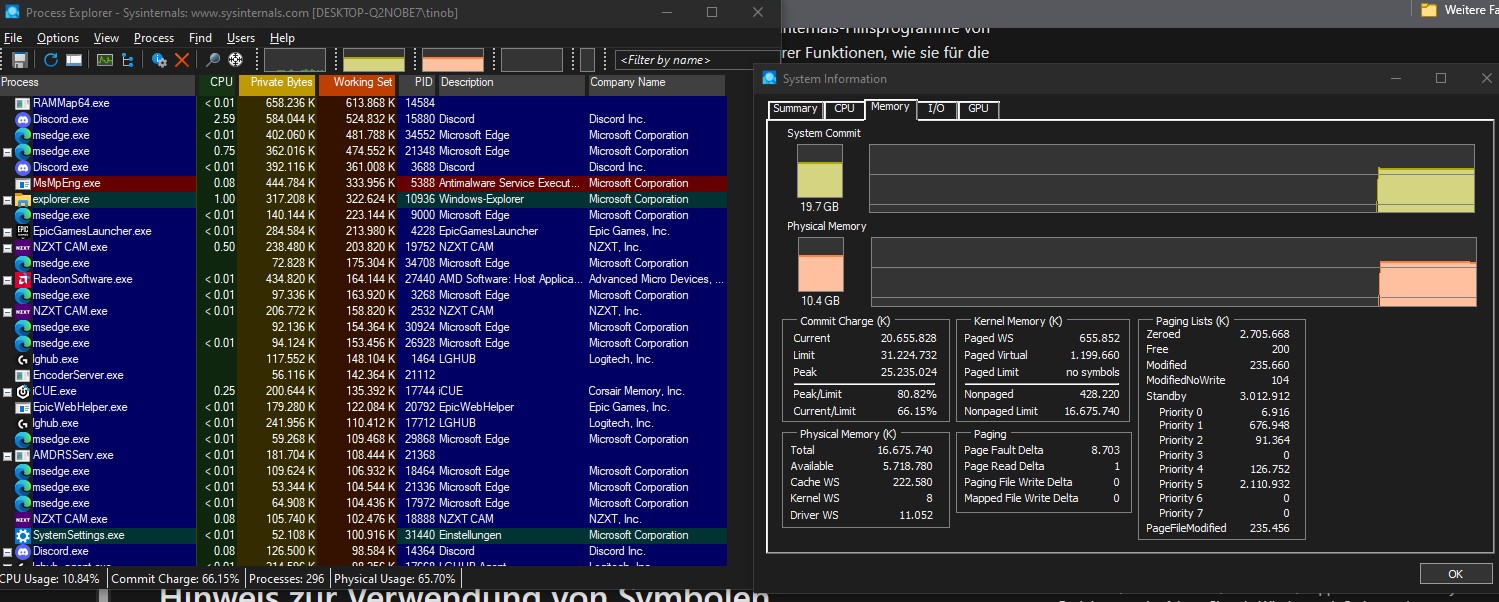Click the yellow commit mini graph in toolbar
This screenshot has width=1499, height=602.
tap(374, 60)
